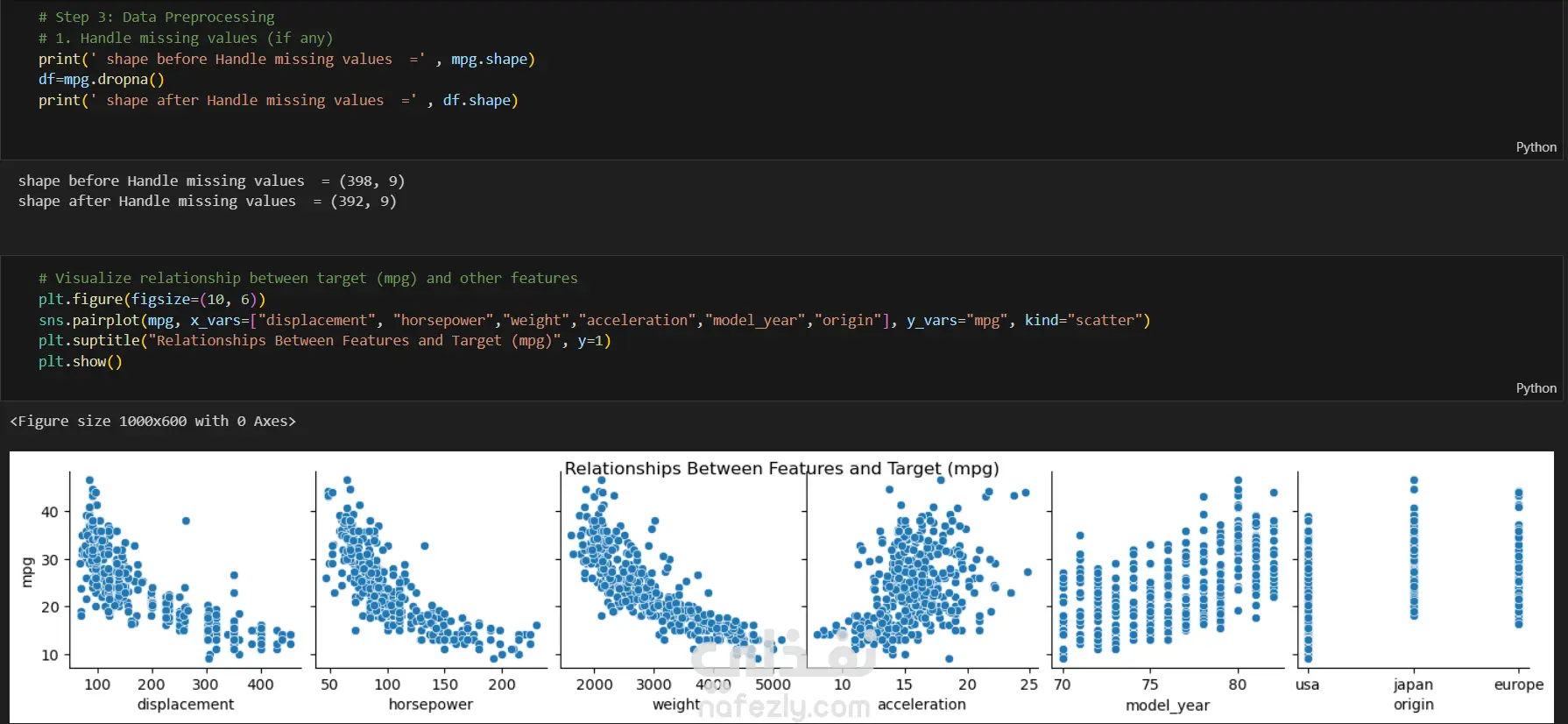Click the Python language label of the first cell
The height and width of the screenshot is (724, 1568).
[x=1536, y=147]
